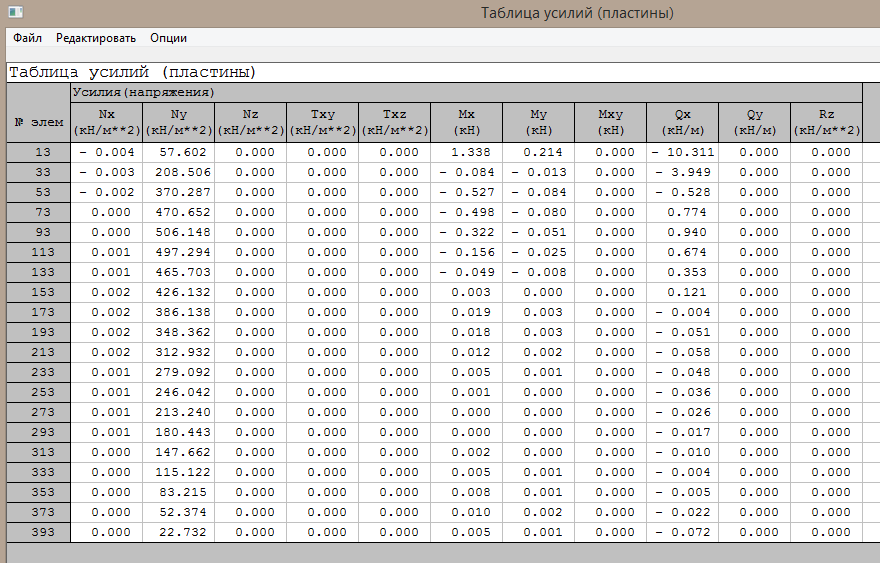The image size is (880, 563).
Task: Select row header for element 93
Action: coord(39,232)
